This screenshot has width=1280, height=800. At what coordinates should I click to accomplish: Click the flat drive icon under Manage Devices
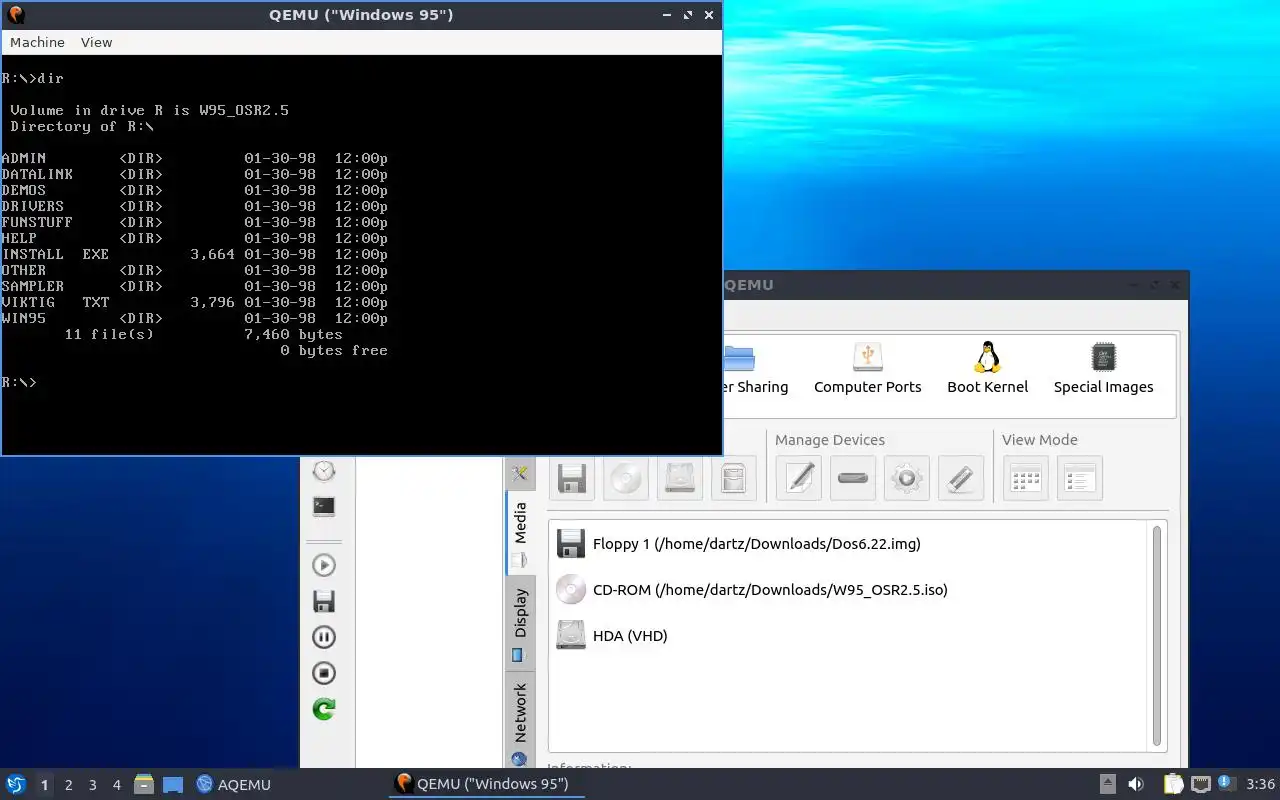click(x=853, y=478)
